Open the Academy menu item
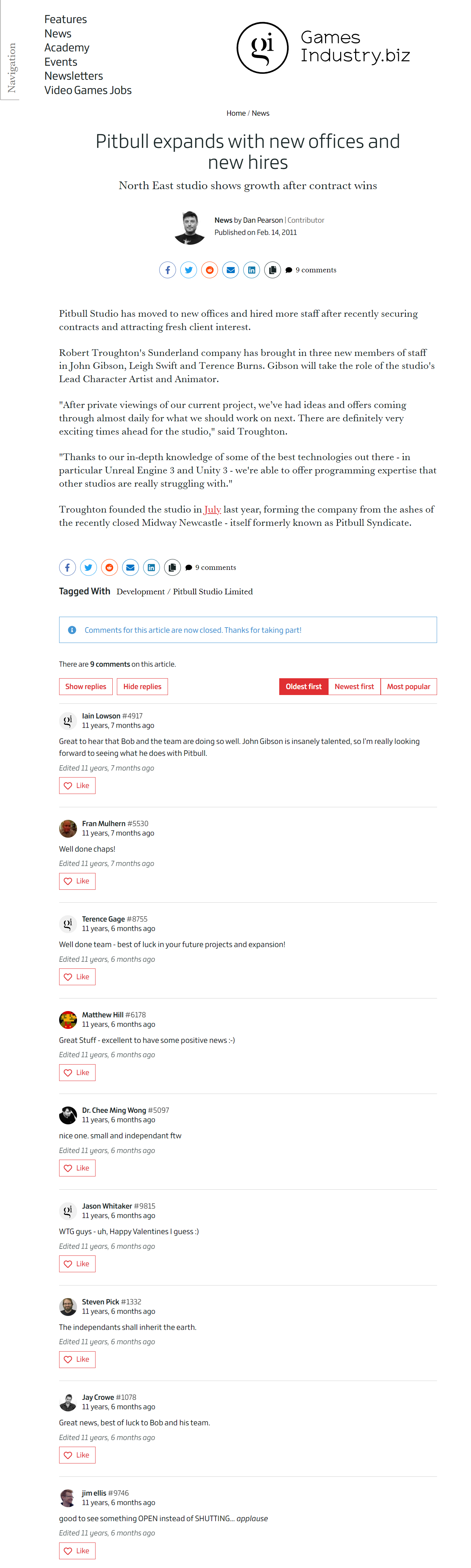 [x=67, y=48]
